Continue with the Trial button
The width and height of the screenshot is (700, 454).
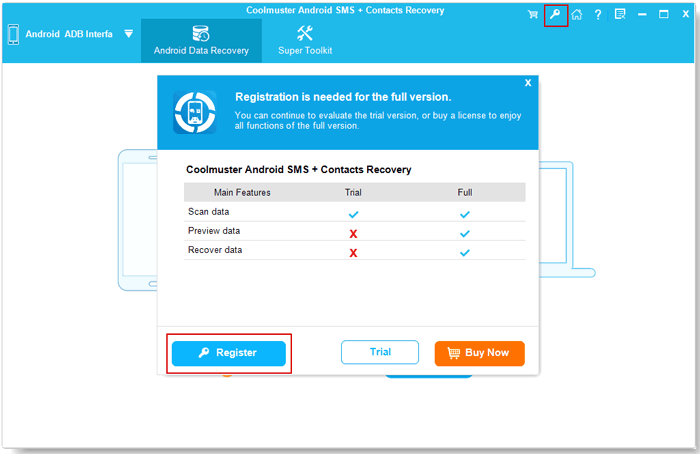point(380,352)
